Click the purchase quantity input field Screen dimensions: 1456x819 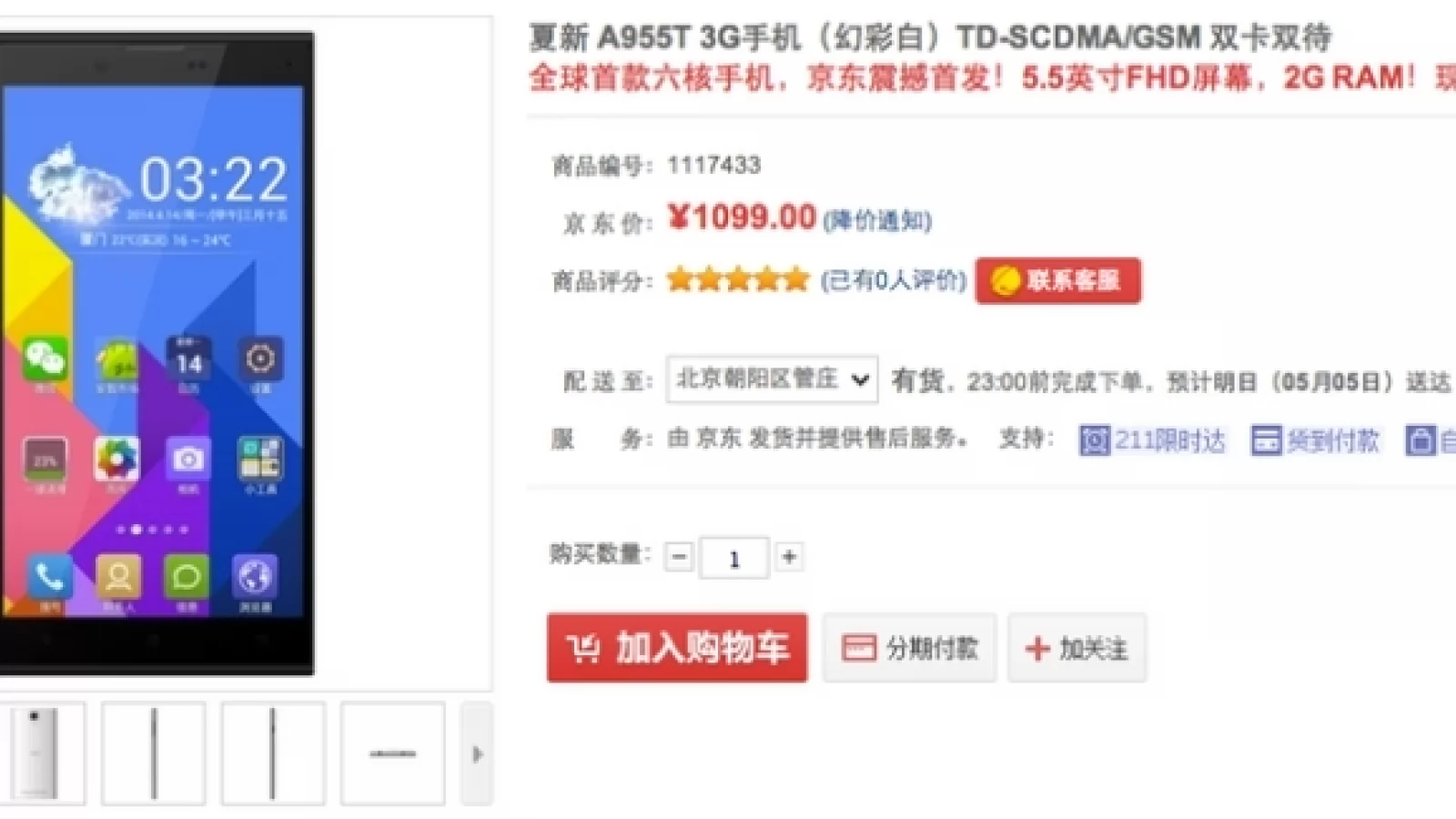[733, 557]
